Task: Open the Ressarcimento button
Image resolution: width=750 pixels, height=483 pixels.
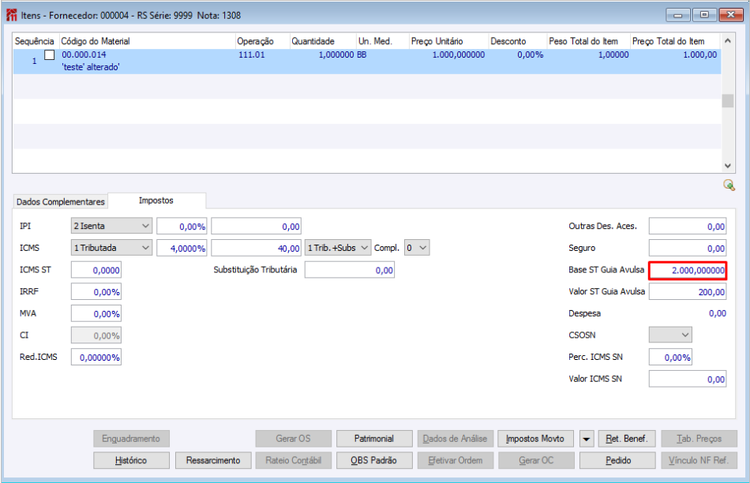Action: 213,461
